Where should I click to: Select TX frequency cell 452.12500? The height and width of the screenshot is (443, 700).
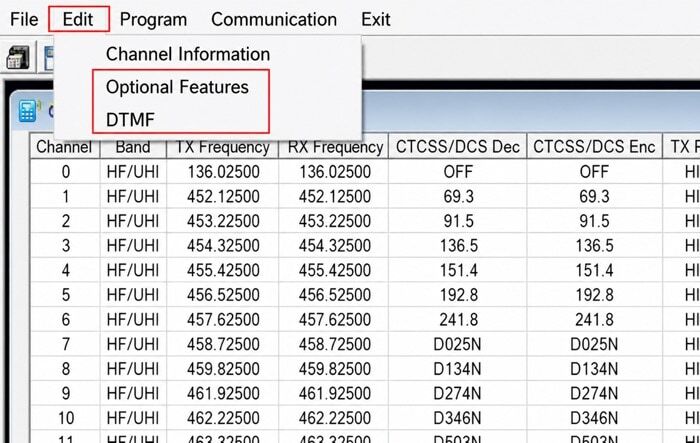[x=223, y=196]
